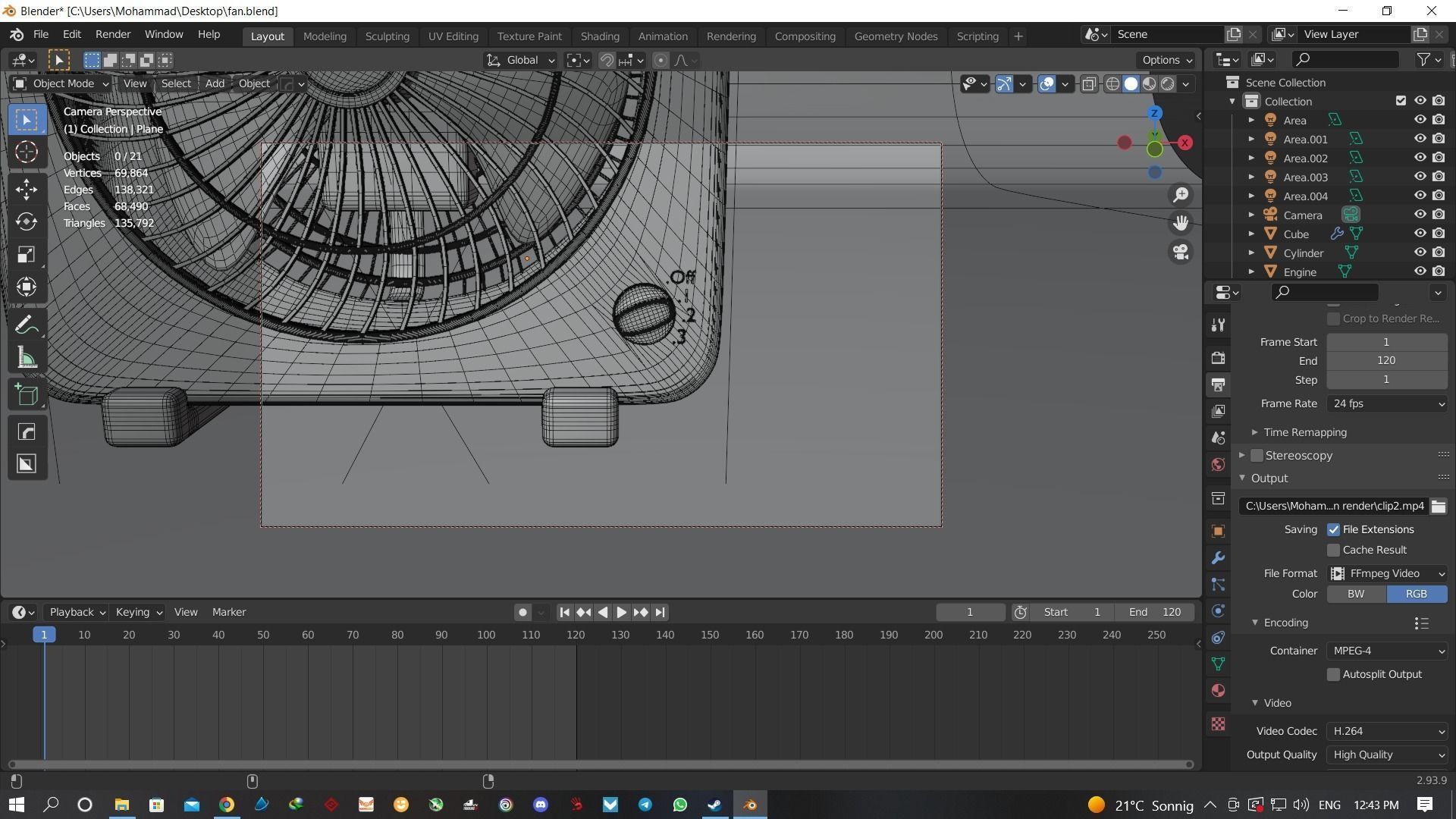Image resolution: width=1456 pixels, height=819 pixels.
Task: Open the output file path browser
Action: 1439,506
